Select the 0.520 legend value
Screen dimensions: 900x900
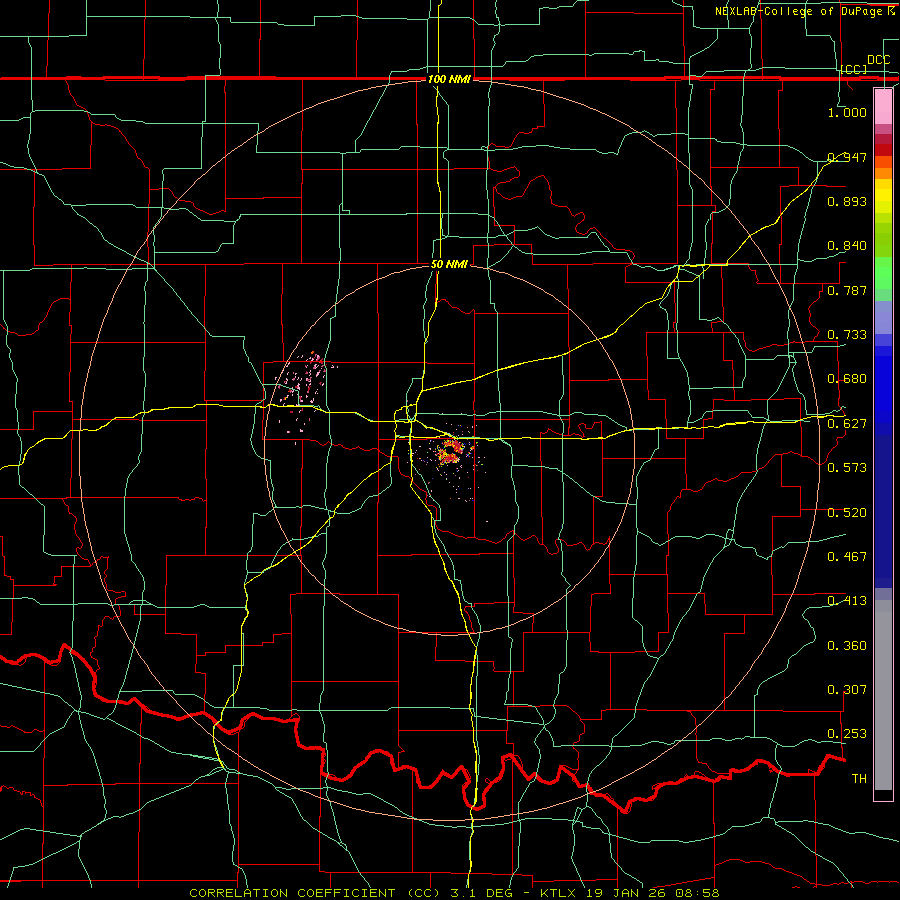[x=847, y=512]
